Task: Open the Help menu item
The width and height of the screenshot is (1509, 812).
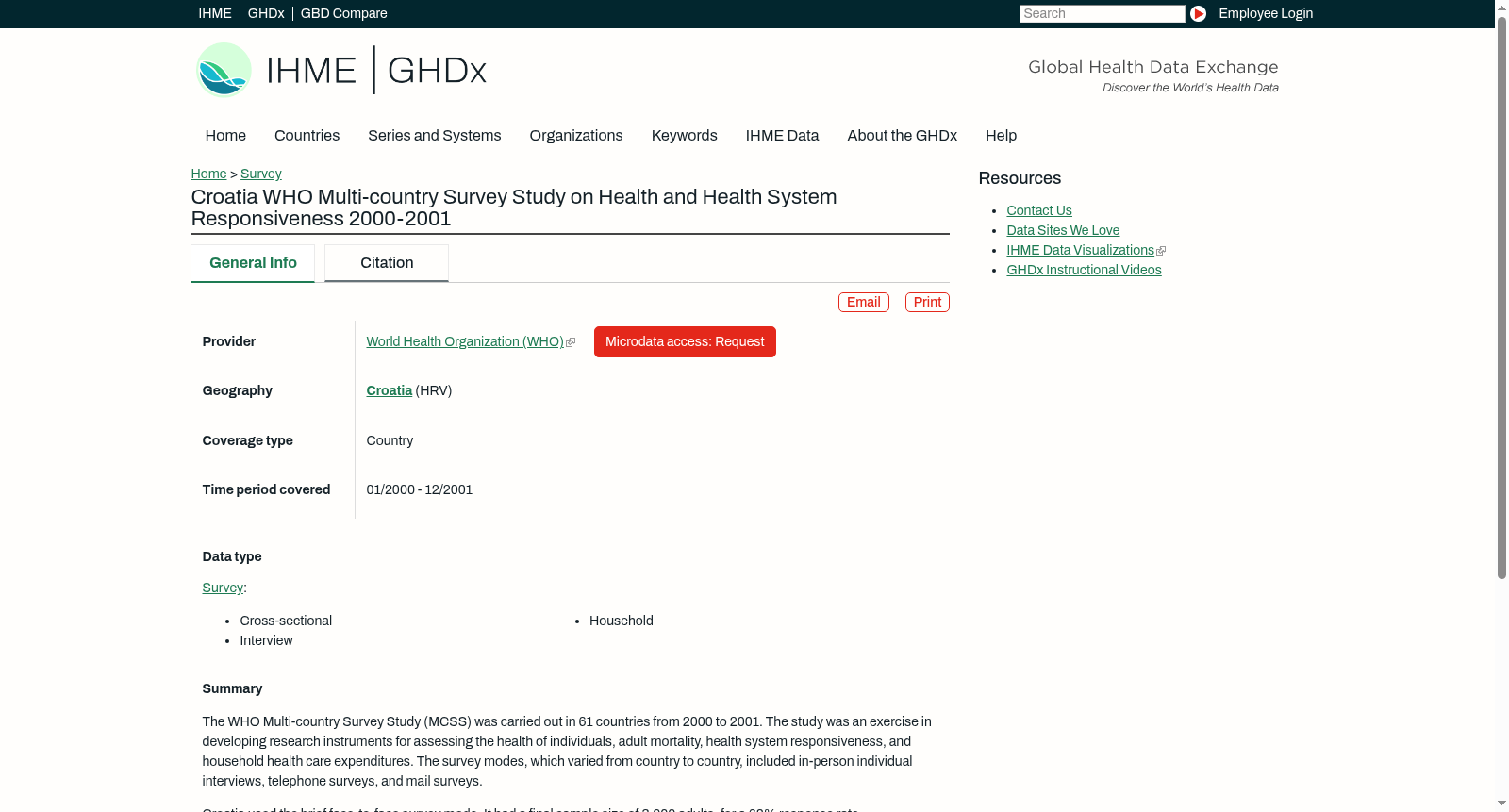Action: [x=1001, y=136]
